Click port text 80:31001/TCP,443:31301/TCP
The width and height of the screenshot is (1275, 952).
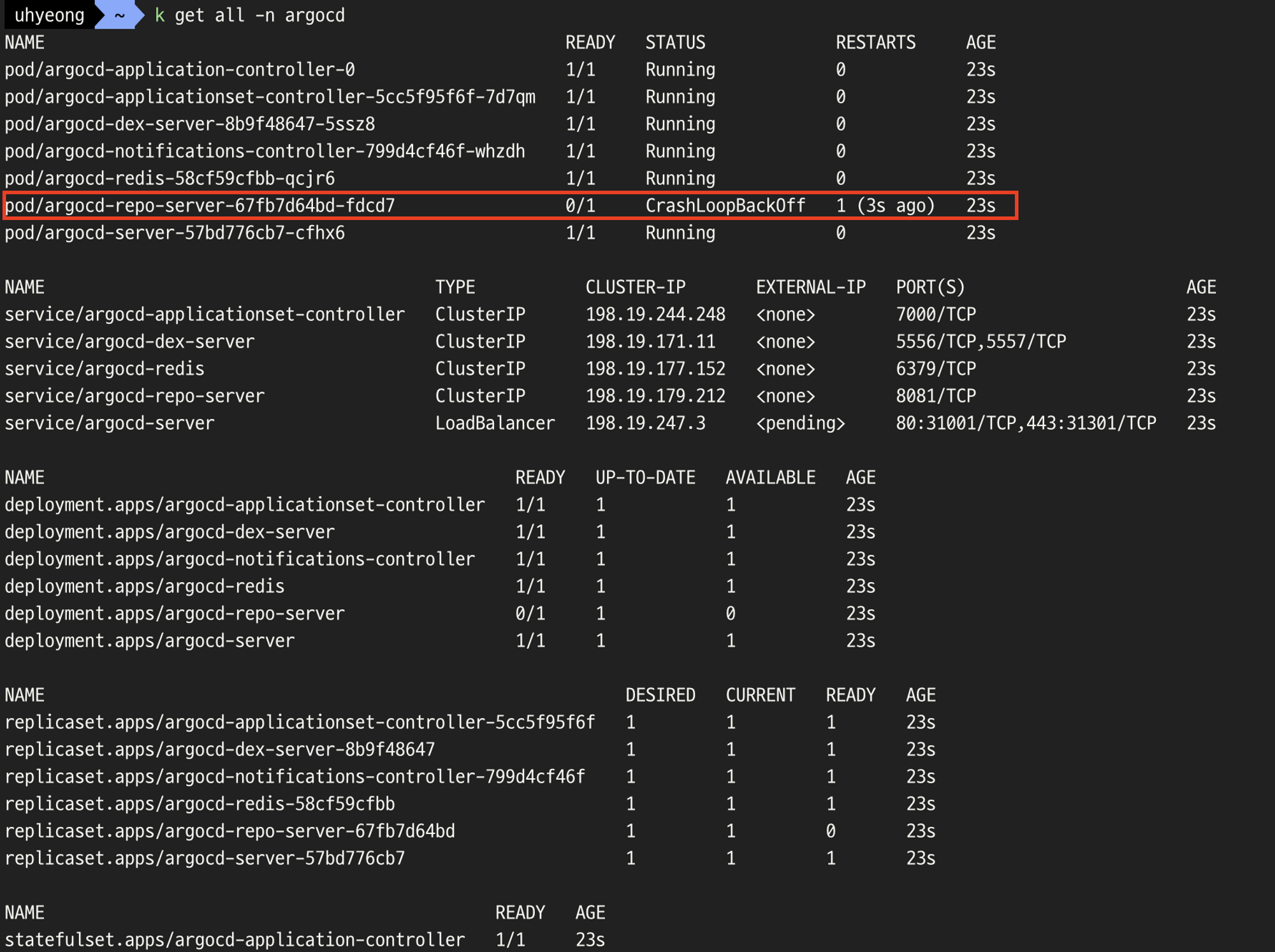tap(1026, 423)
